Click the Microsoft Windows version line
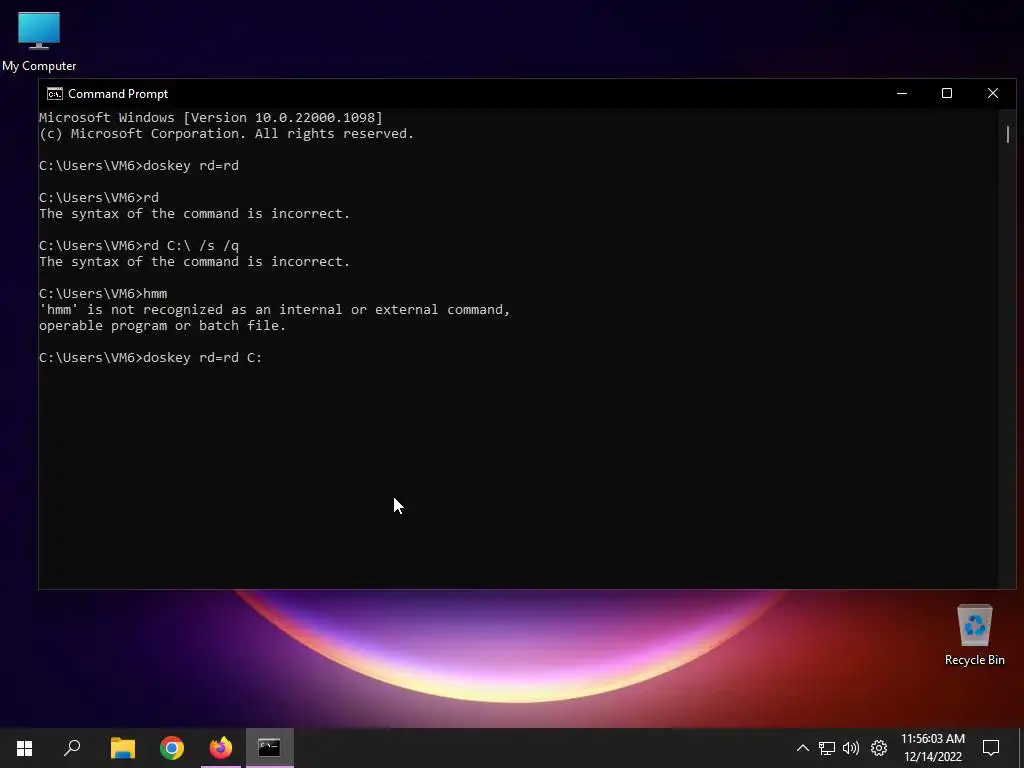The width and height of the screenshot is (1024, 768). click(x=211, y=118)
